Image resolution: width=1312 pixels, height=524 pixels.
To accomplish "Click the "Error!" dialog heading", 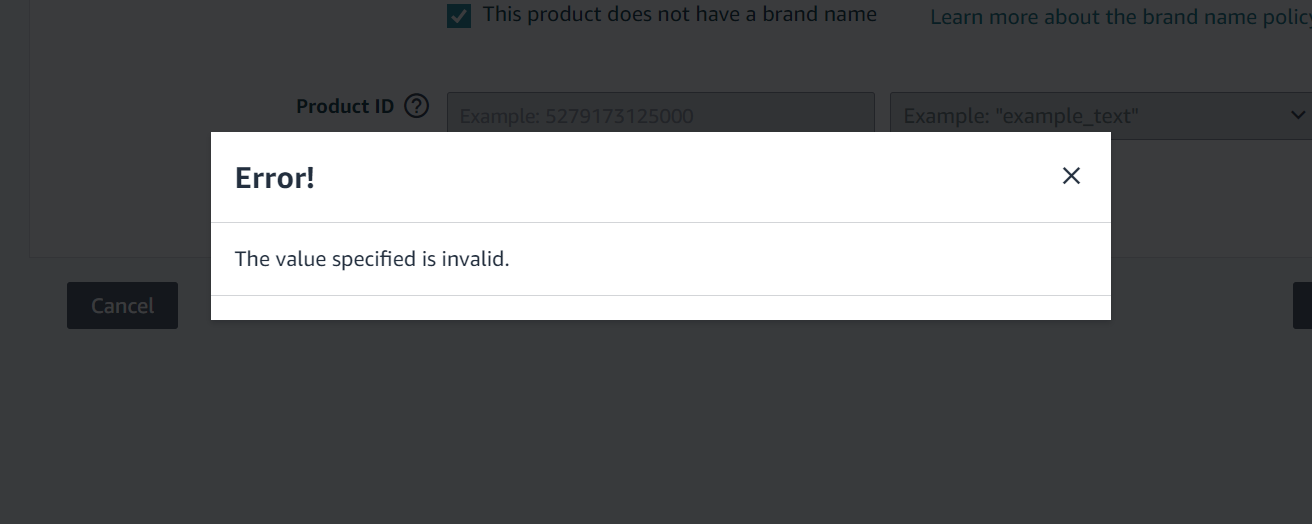I will tap(275, 178).
